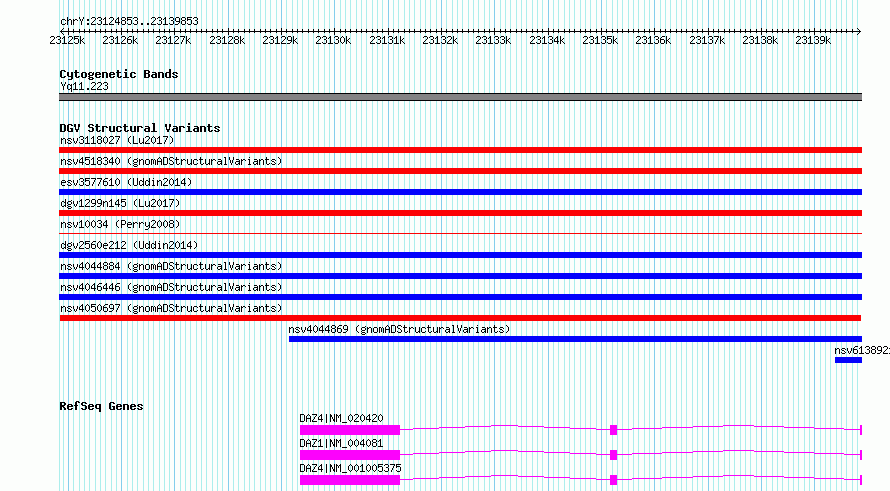
Task: Click the nsv4050697 (gnomADStructuralVariants) label
Action: point(171,308)
